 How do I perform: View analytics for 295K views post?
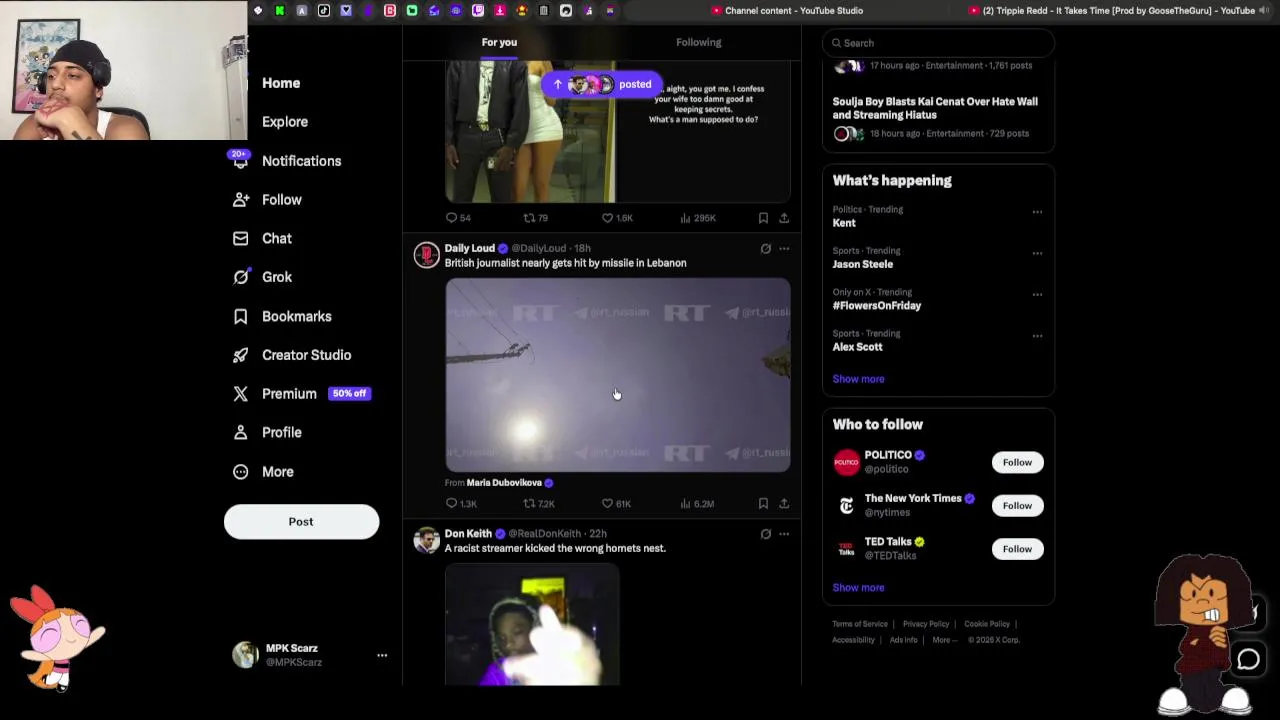point(697,218)
